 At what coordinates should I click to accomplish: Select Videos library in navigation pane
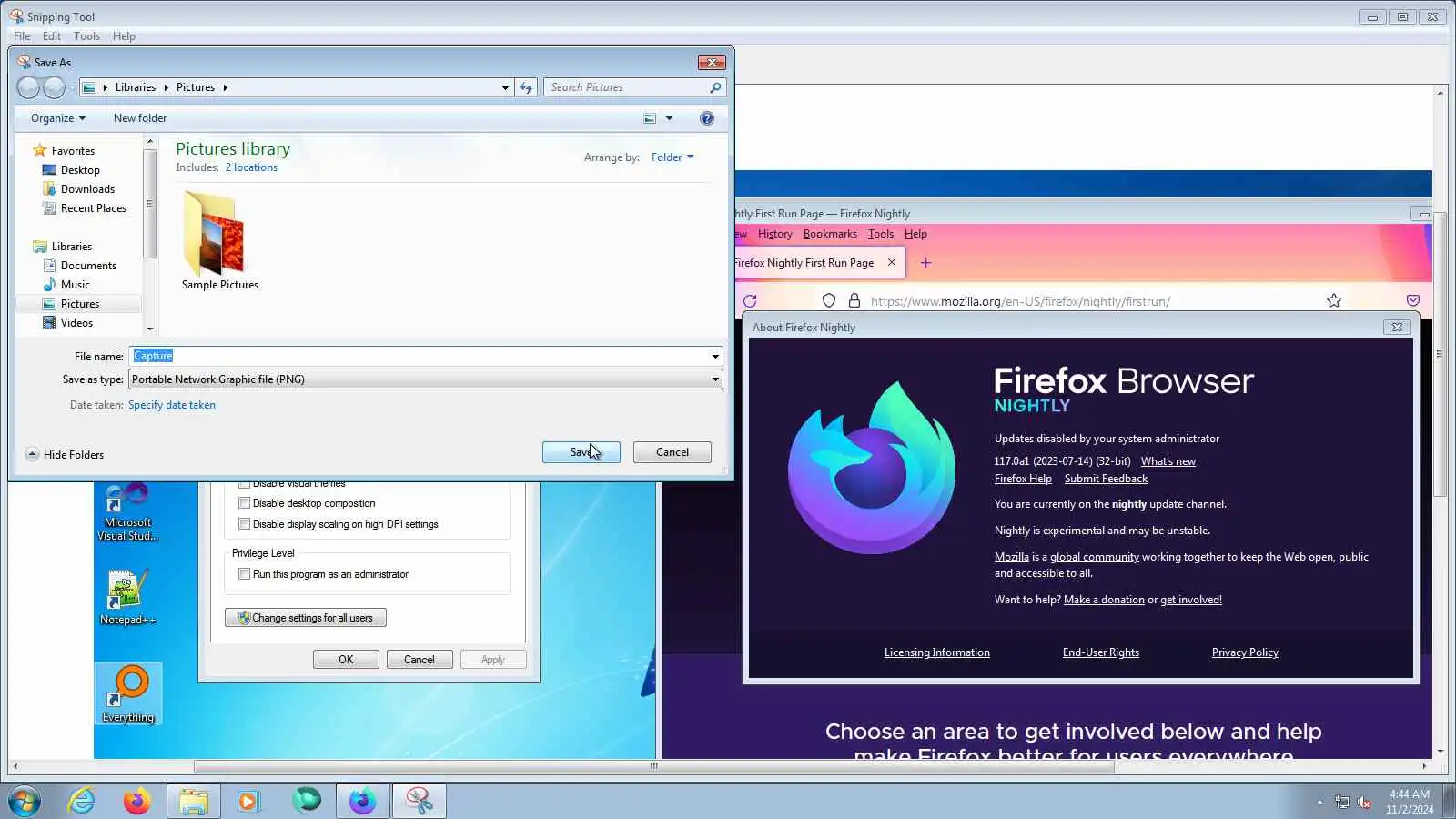pos(76,323)
